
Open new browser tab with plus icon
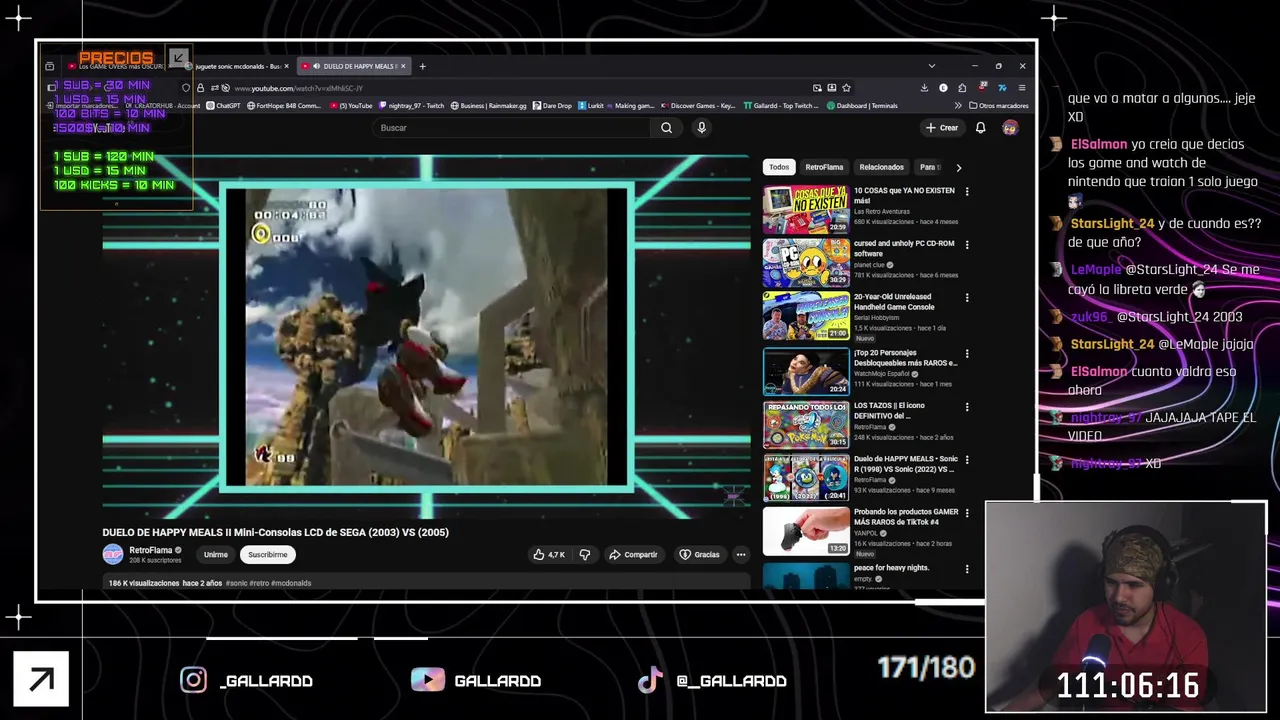tap(422, 66)
